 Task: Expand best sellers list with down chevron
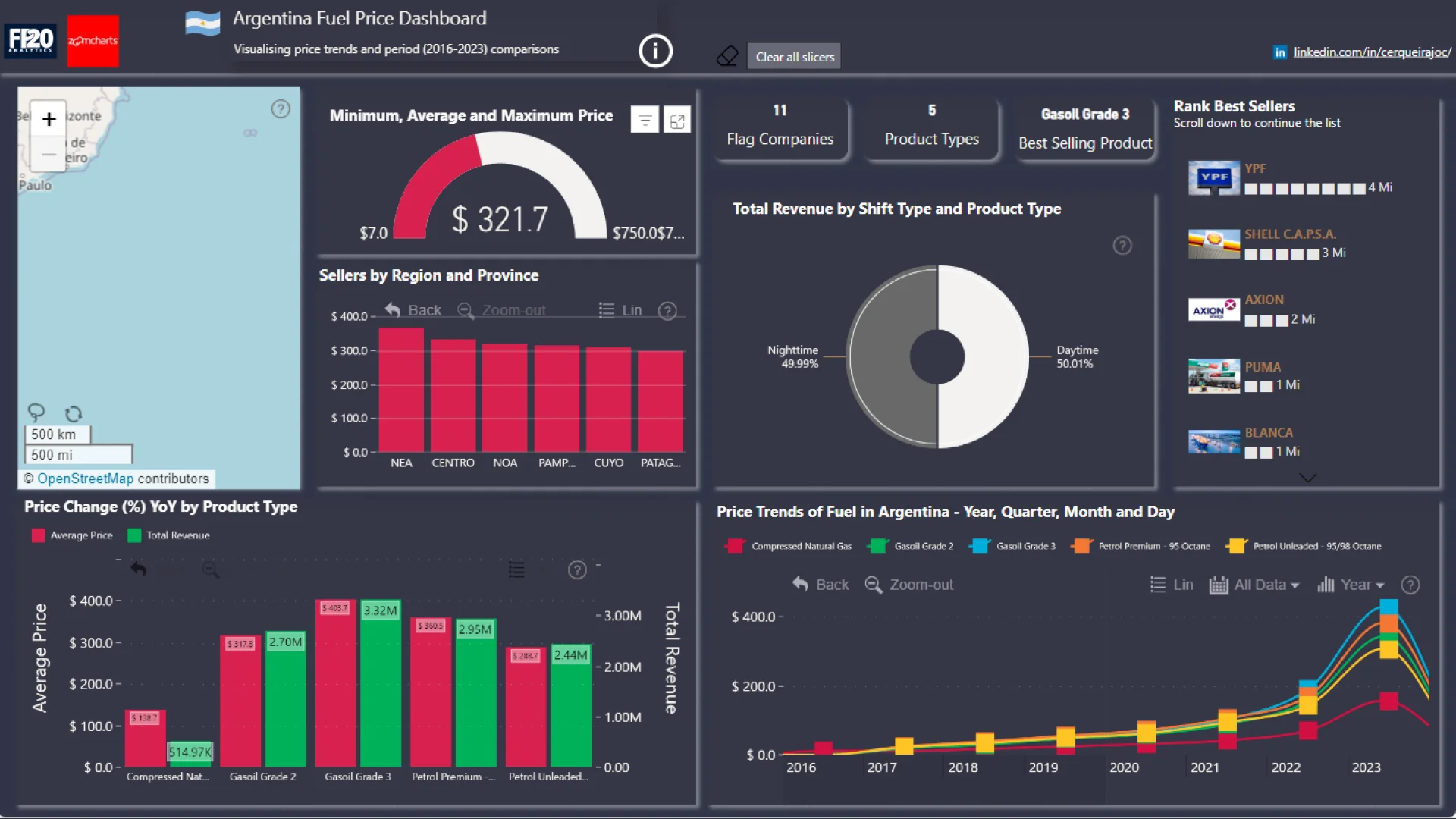1307,478
